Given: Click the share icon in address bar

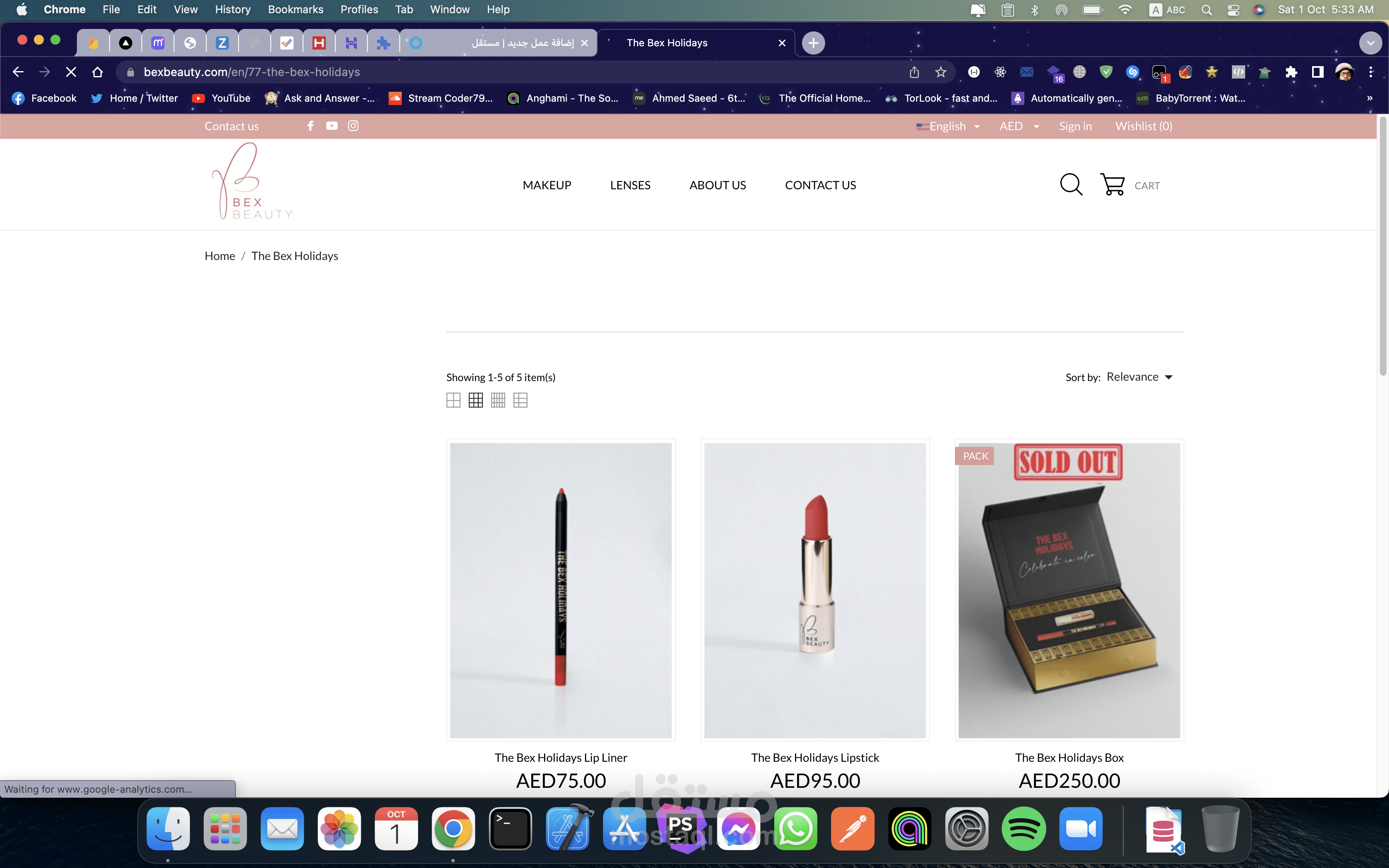Looking at the screenshot, I should point(914,72).
